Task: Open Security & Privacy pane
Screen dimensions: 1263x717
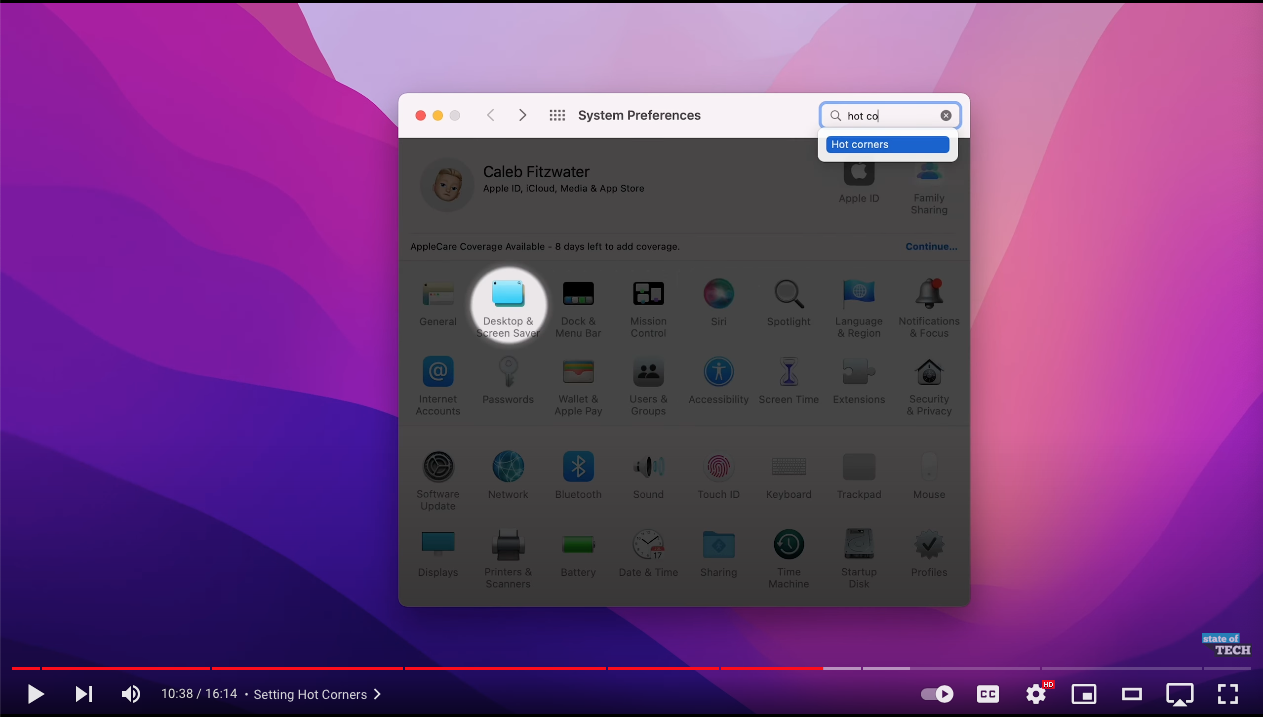Action: pos(929,372)
